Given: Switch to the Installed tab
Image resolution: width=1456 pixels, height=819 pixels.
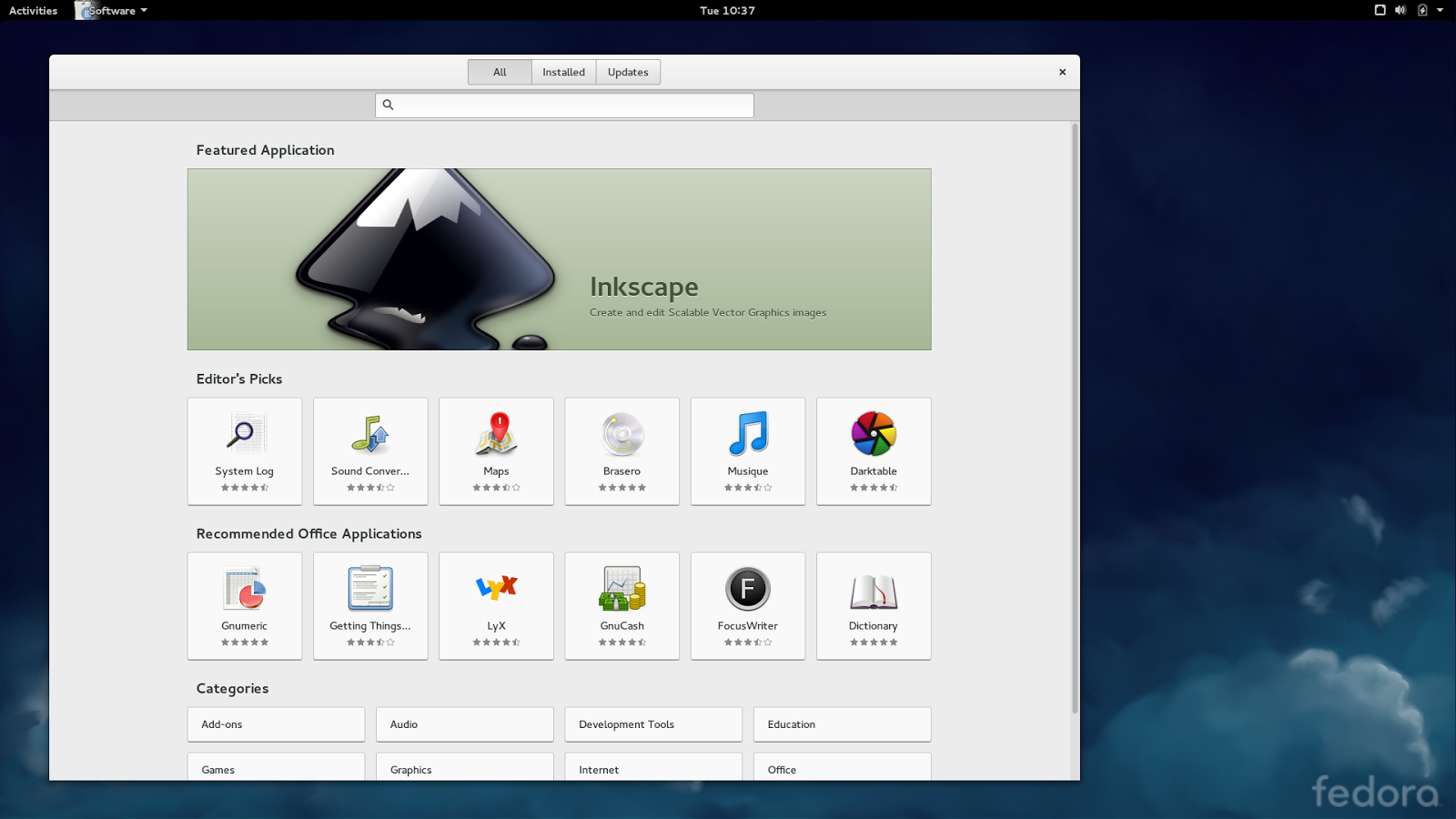Looking at the screenshot, I should (563, 72).
